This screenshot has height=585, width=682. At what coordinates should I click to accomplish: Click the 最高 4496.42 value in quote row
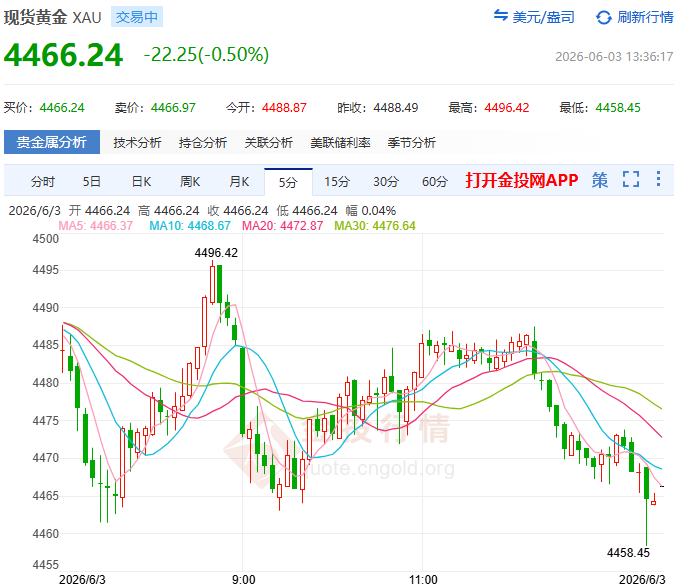click(507, 107)
